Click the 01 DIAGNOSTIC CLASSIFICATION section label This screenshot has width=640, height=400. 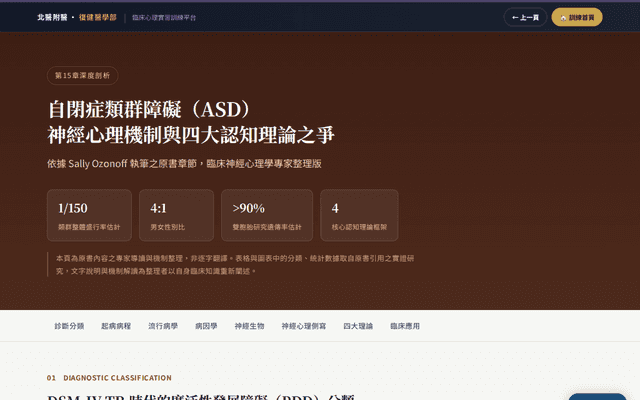pos(109,378)
